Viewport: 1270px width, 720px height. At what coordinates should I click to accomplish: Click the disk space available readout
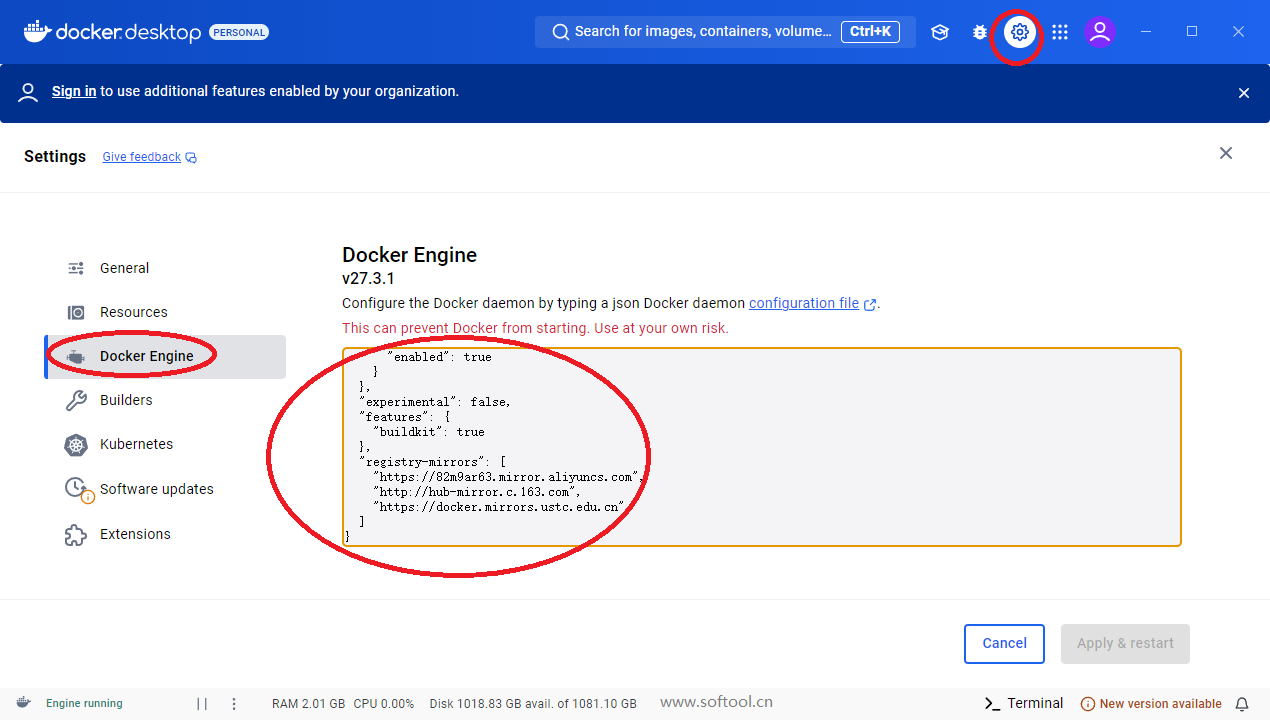(533, 704)
